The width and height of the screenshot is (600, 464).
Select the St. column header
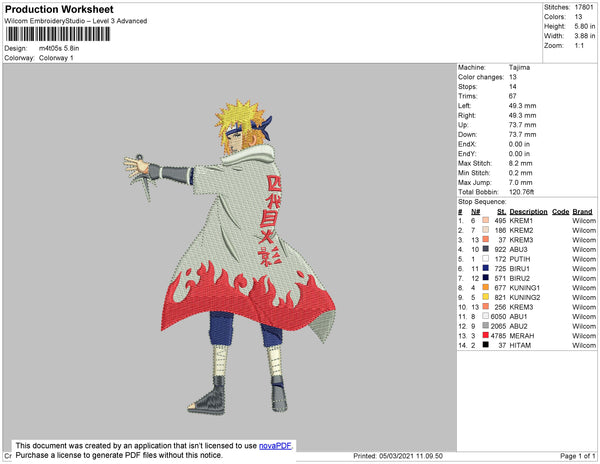click(501, 212)
